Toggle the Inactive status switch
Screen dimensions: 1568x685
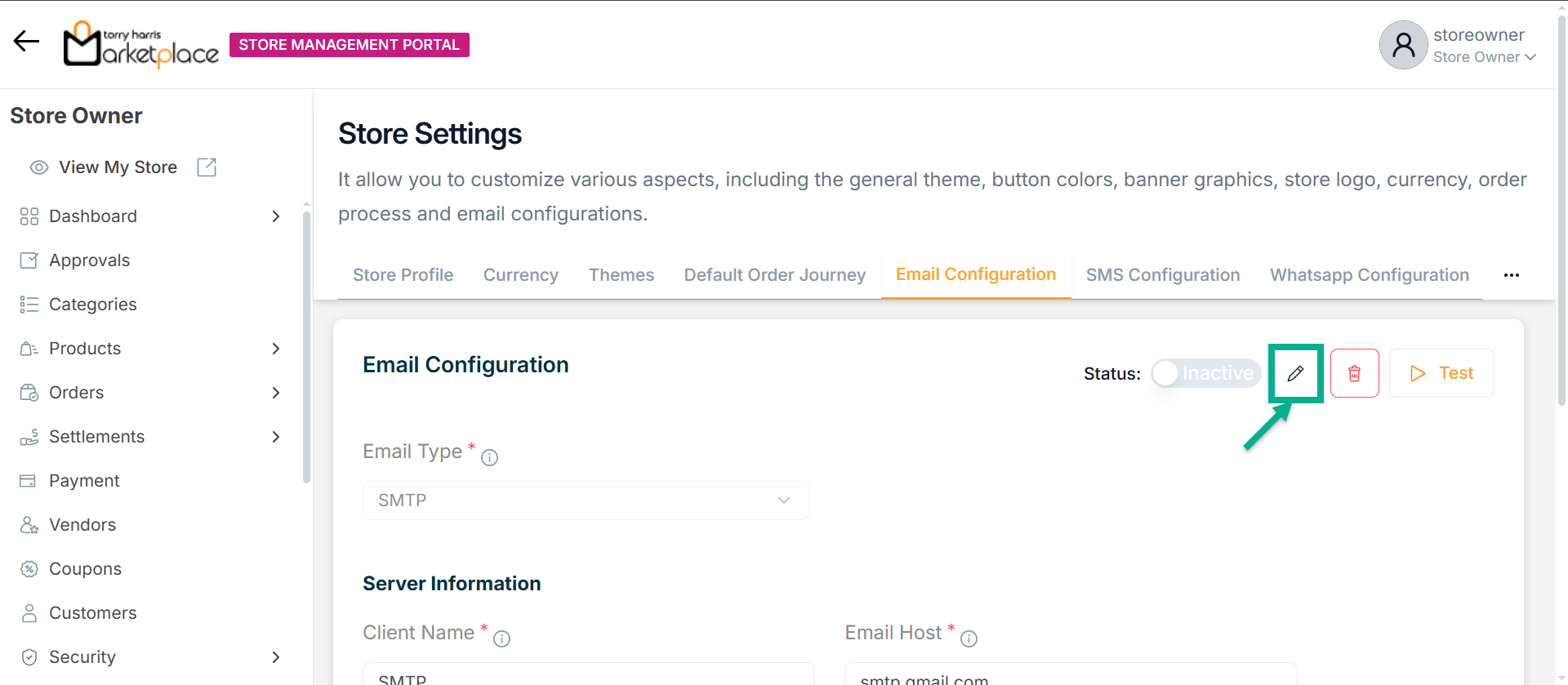pyautogui.click(x=1205, y=373)
